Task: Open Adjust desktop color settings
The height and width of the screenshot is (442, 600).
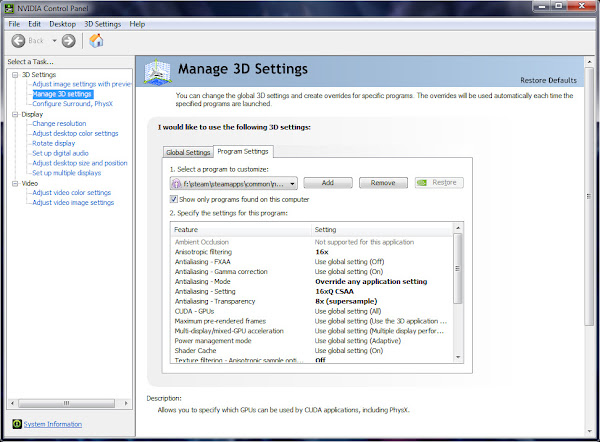Action: coord(75,133)
